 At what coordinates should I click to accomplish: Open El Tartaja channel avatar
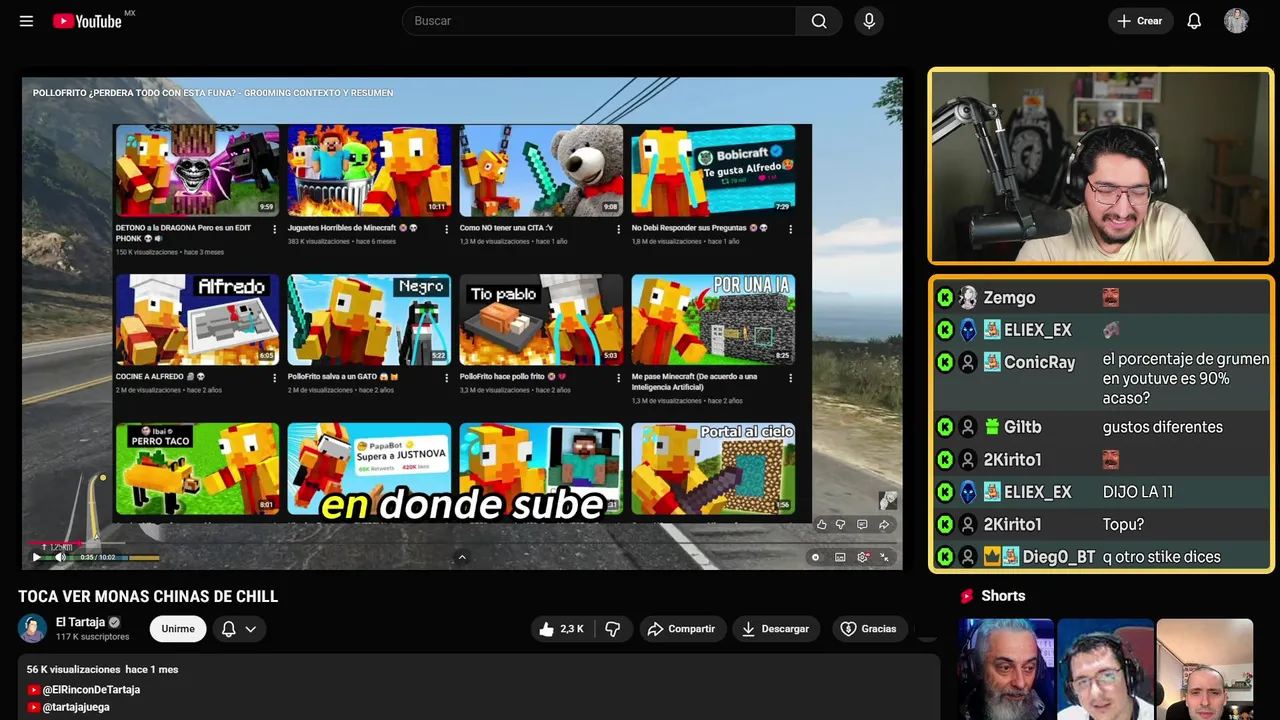33,628
